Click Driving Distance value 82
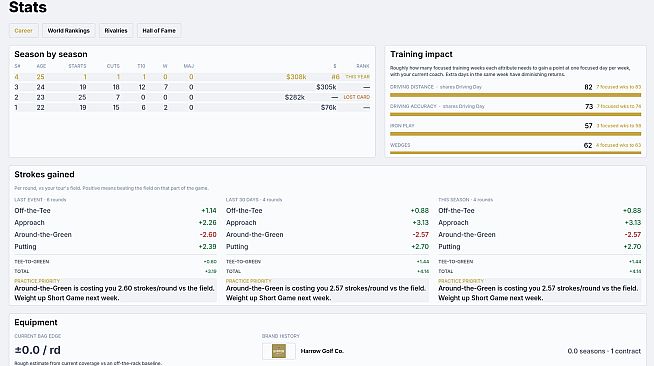The width and height of the screenshot is (654, 366). (588, 87)
